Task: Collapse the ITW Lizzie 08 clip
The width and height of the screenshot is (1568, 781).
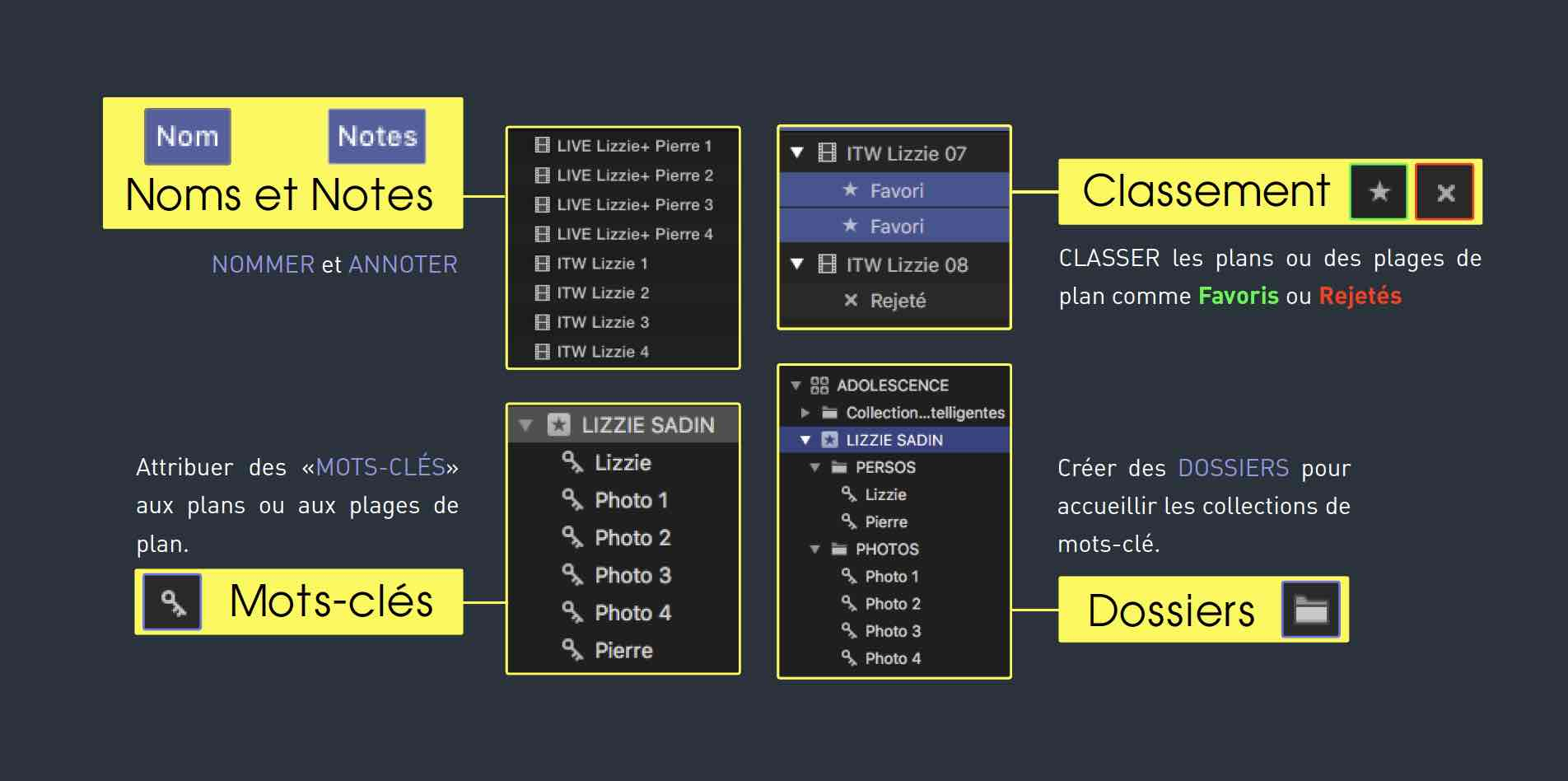Action: coord(796,264)
